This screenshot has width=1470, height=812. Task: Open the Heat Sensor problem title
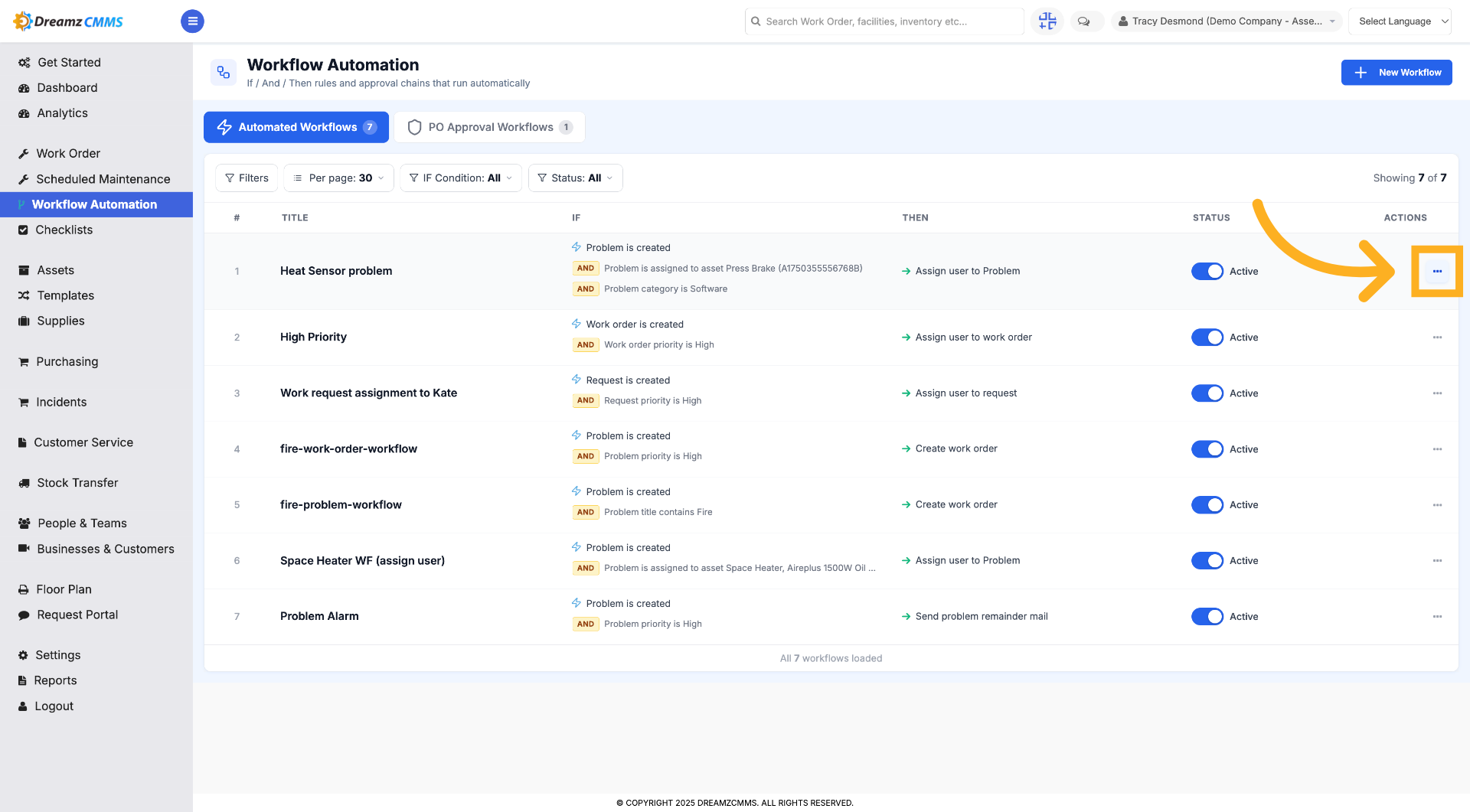[x=336, y=271]
